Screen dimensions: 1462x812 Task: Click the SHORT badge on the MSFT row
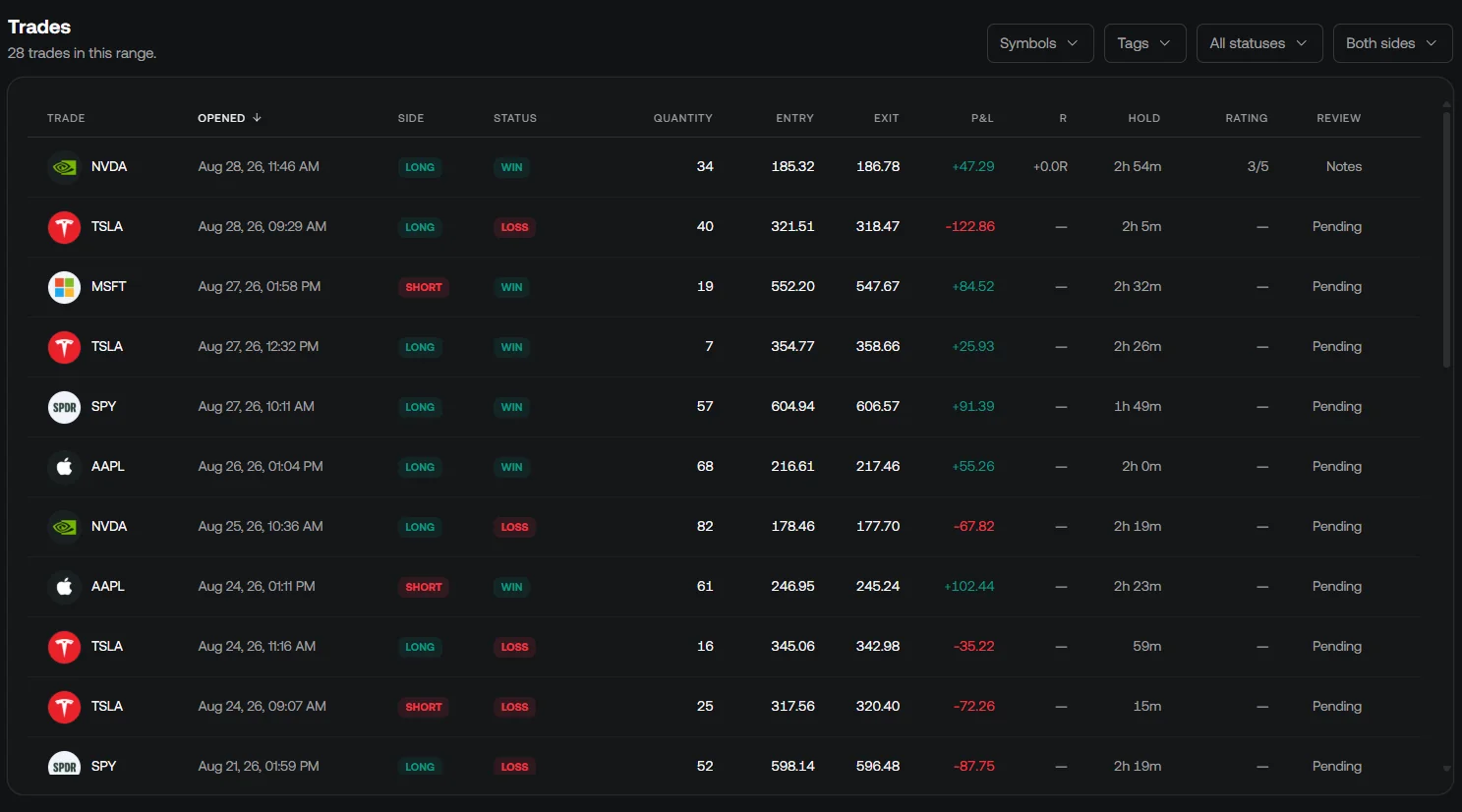[424, 287]
